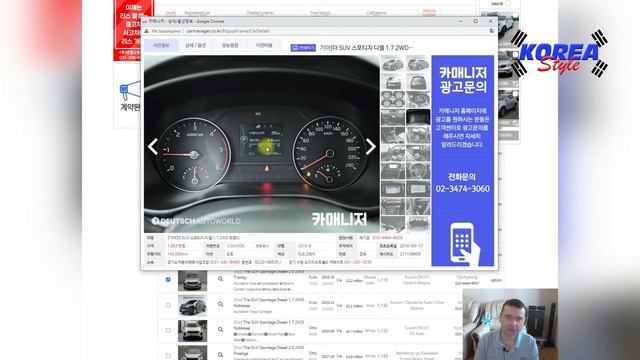640x360 pixels.
Task: Click the red price 1,263 in car details
Action: coord(176,246)
